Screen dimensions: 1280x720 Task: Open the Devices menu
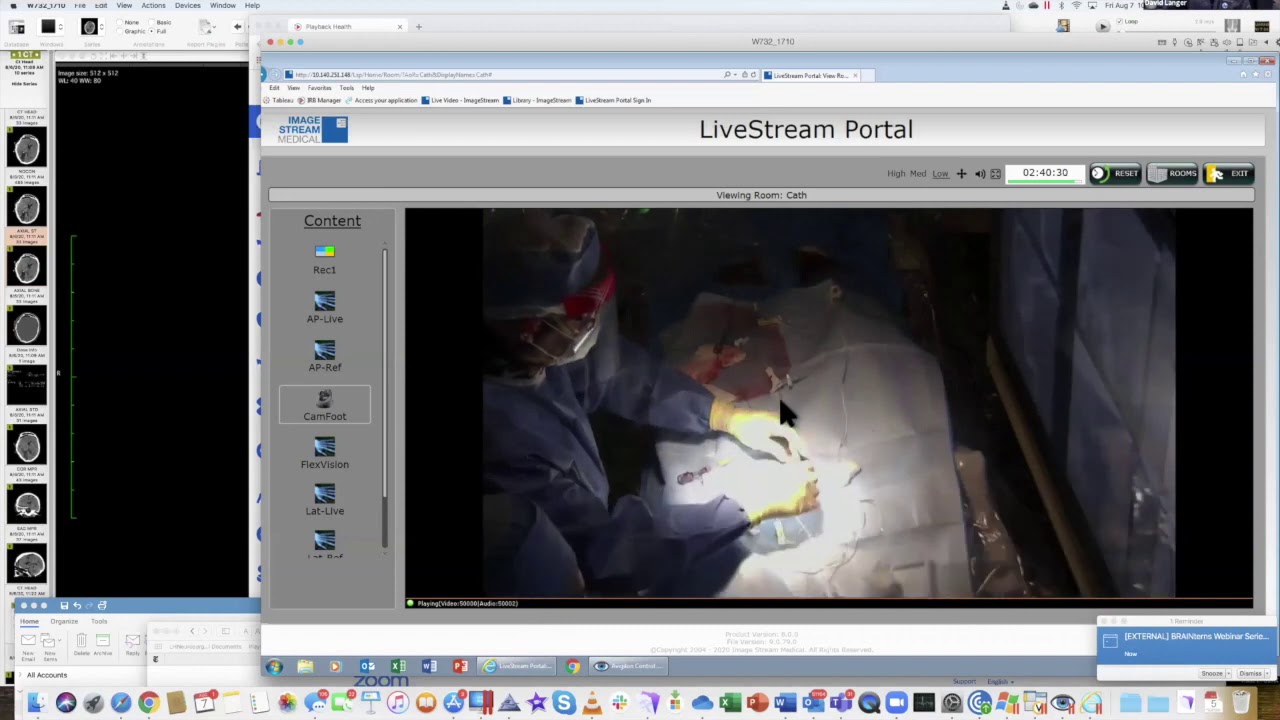pos(187,5)
